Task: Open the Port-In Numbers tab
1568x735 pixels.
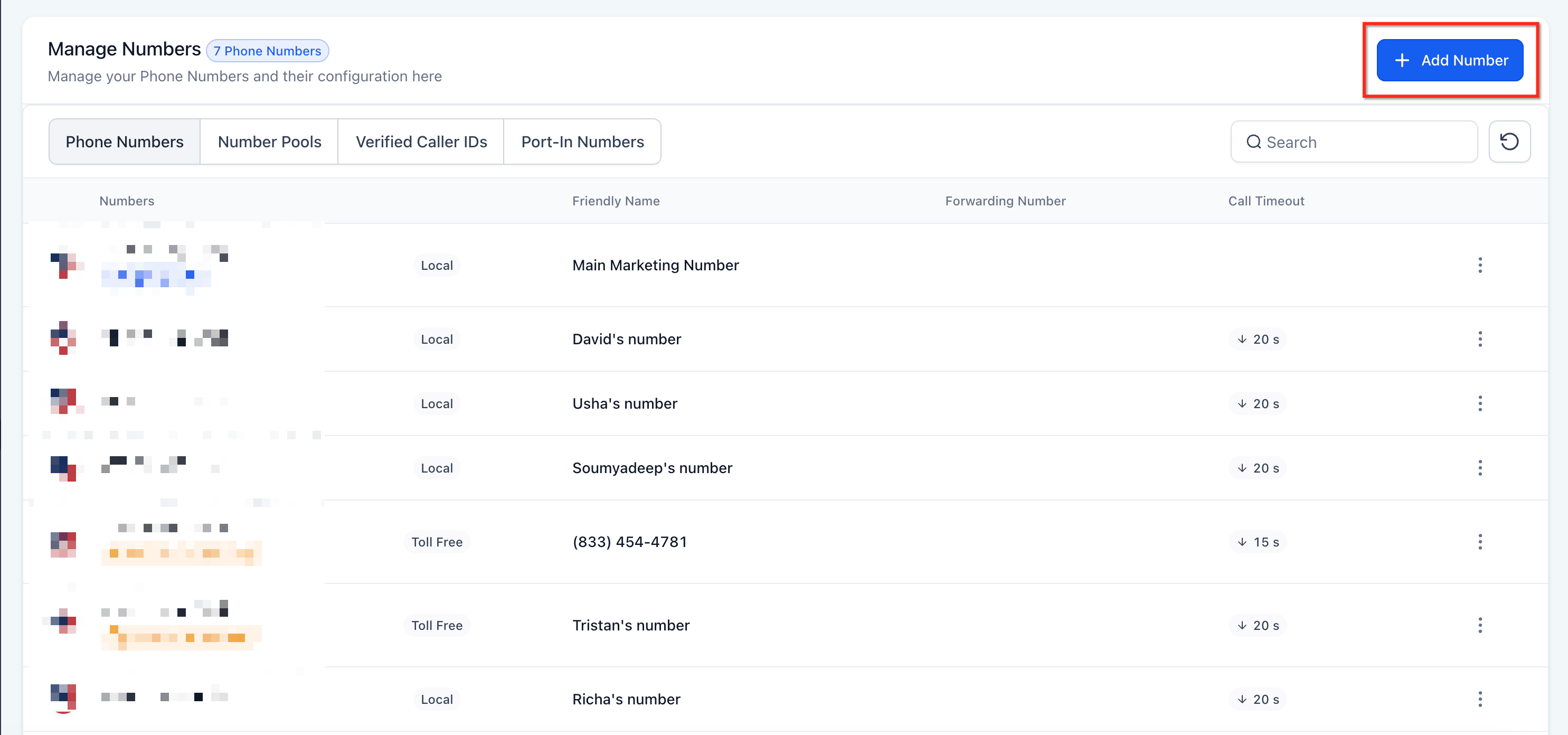Action: 582,142
